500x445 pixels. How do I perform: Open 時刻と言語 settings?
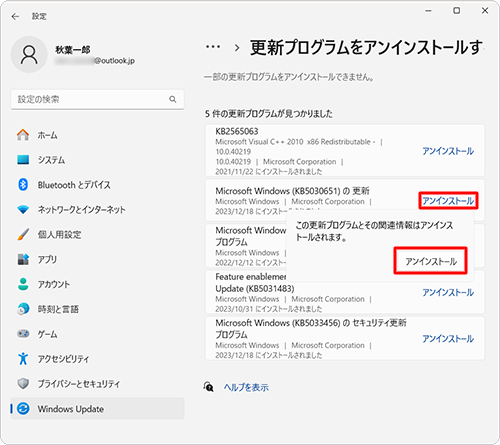tap(97, 309)
